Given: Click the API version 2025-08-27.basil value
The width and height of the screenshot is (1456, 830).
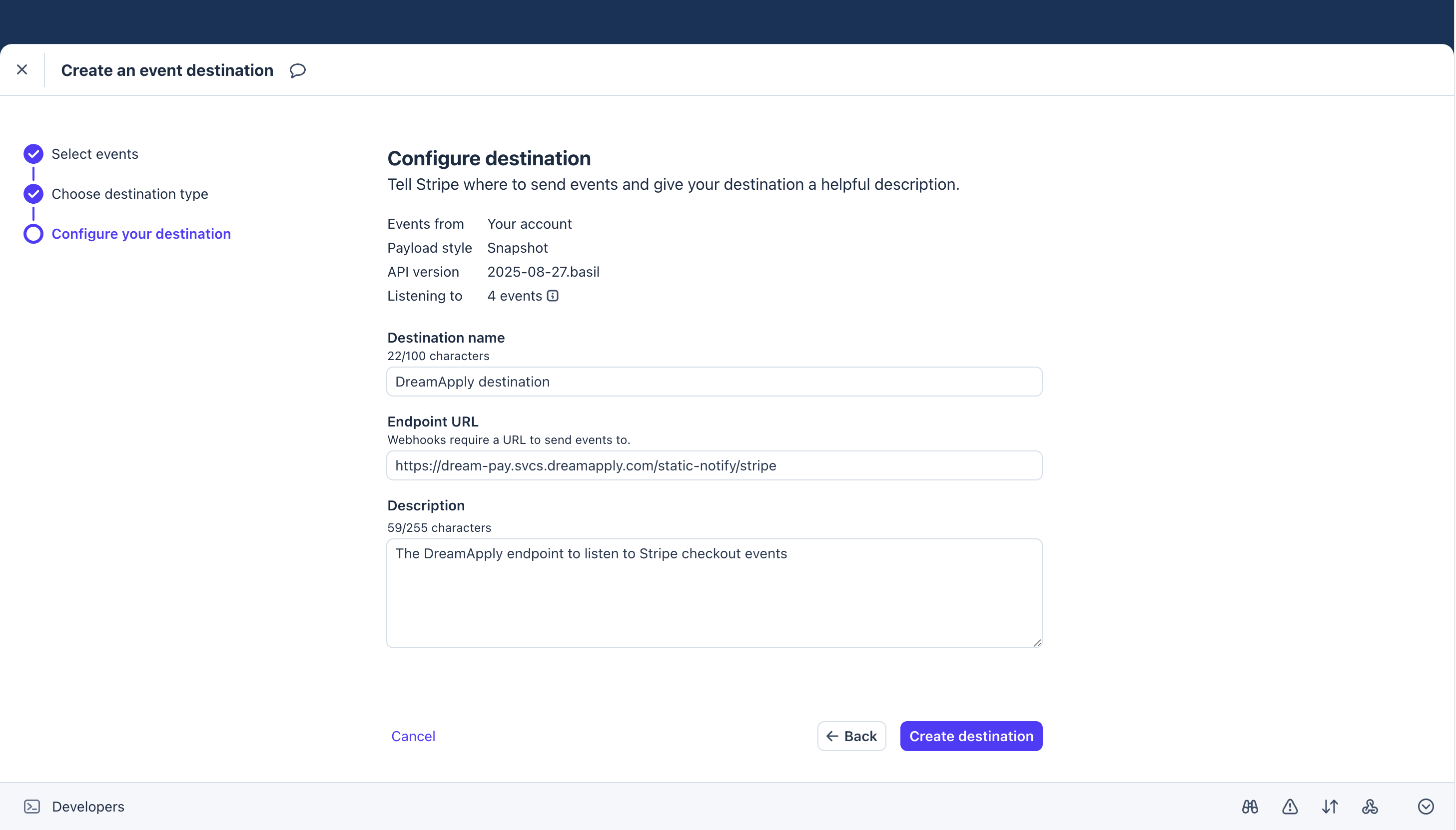Looking at the screenshot, I should click(543, 272).
